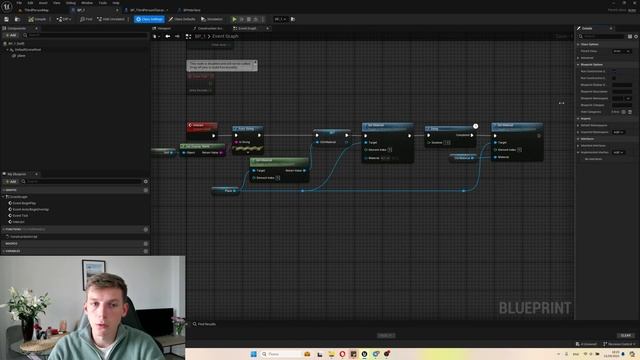Click the Event Graph breadcrumb text
This screenshot has height=360, width=640.
[225, 36]
